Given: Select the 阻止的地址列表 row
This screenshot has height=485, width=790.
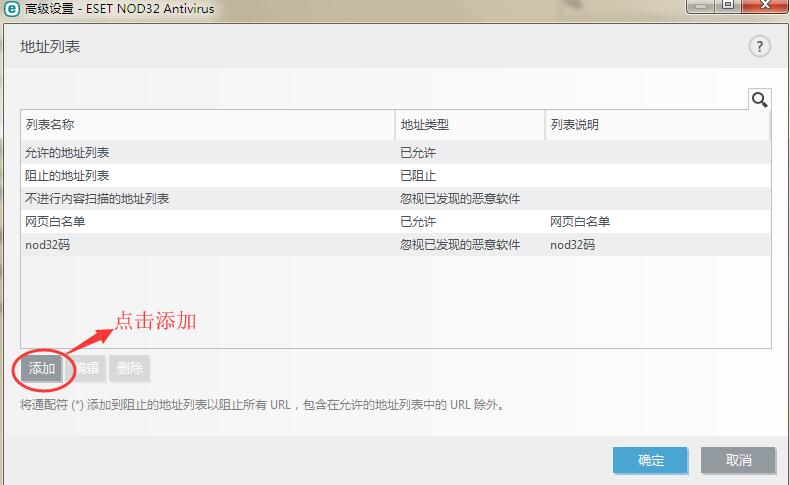Looking at the screenshot, I should pyautogui.click(x=396, y=175).
